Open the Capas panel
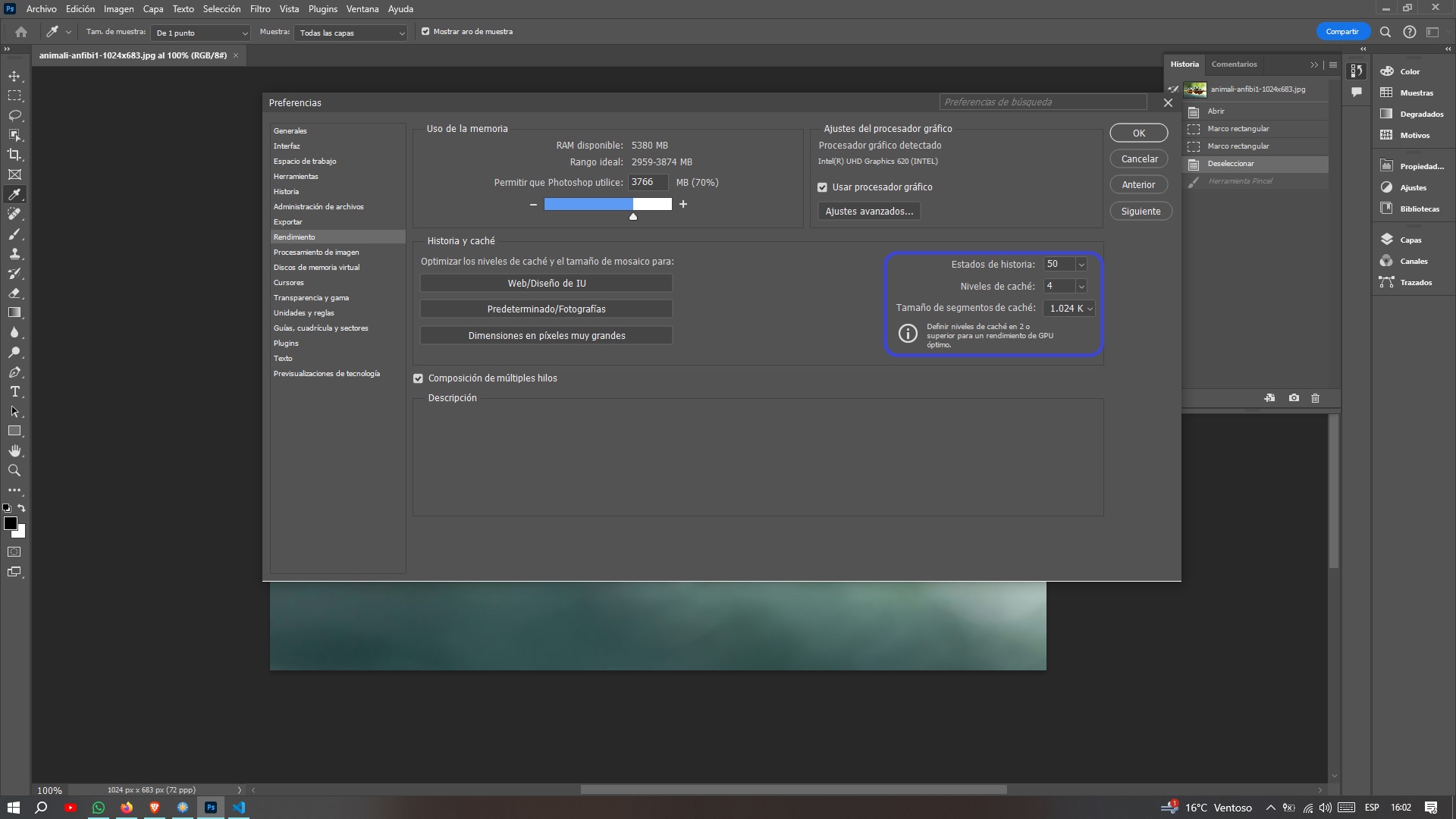 coord(1410,240)
